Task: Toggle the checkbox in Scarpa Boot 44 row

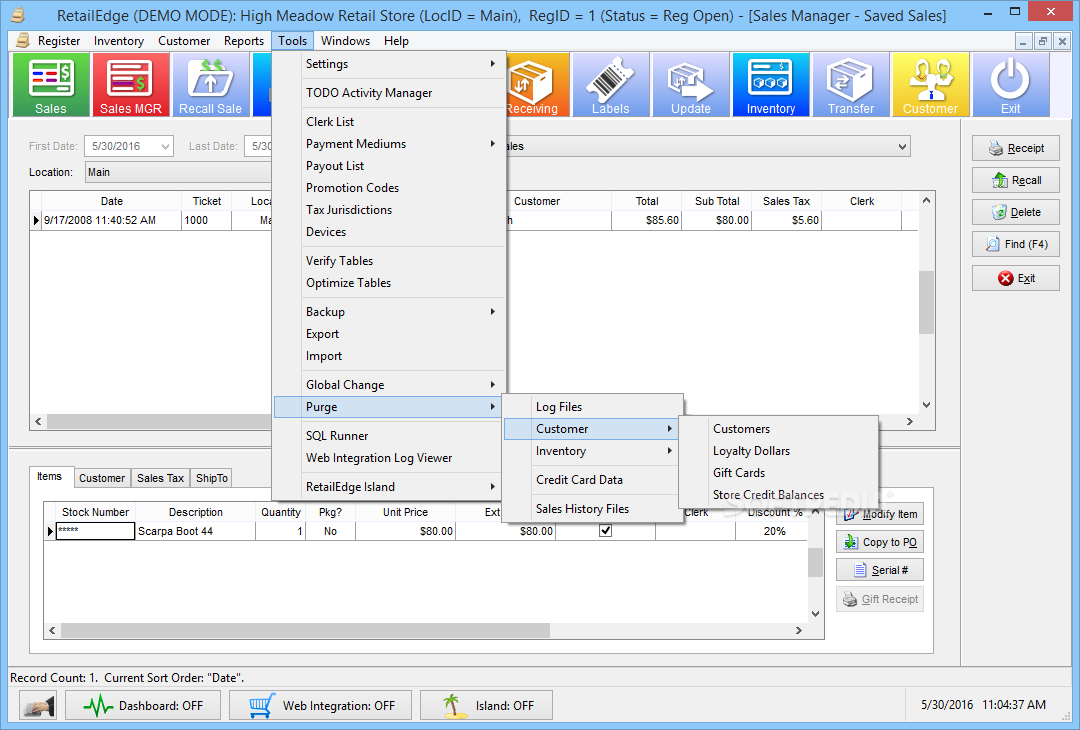Action: click(605, 530)
